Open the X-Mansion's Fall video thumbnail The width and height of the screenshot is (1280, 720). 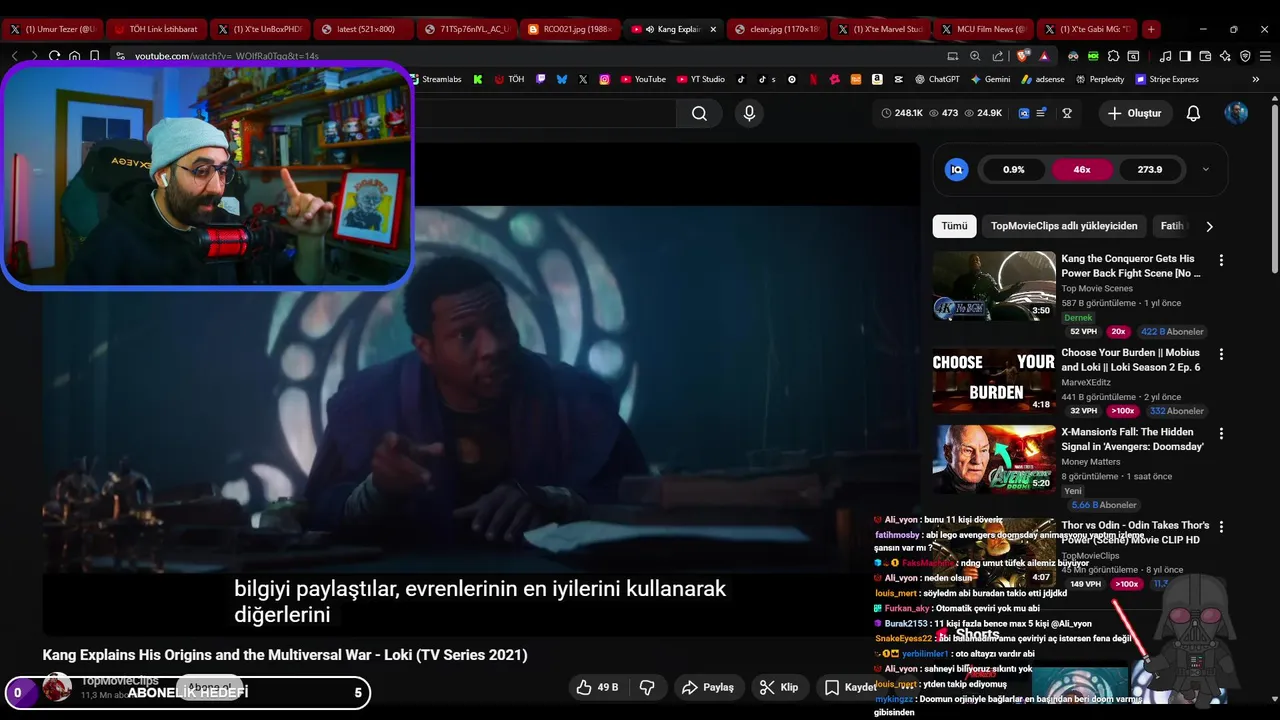click(x=994, y=460)
